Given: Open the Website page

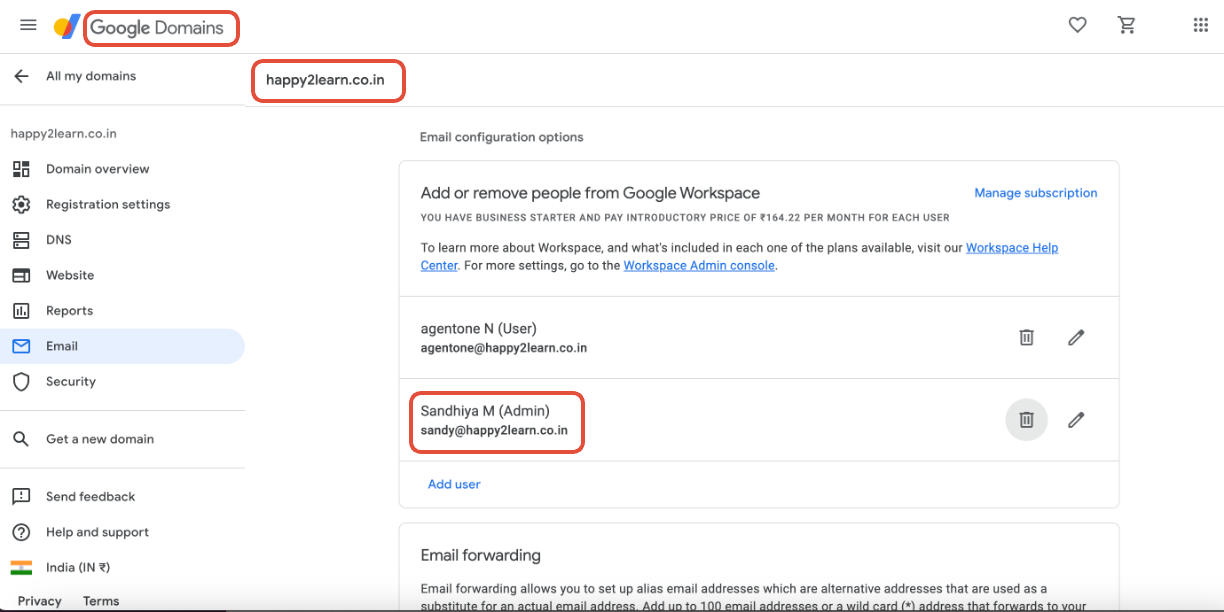Looking at the screenshot, I should [70, 275].
